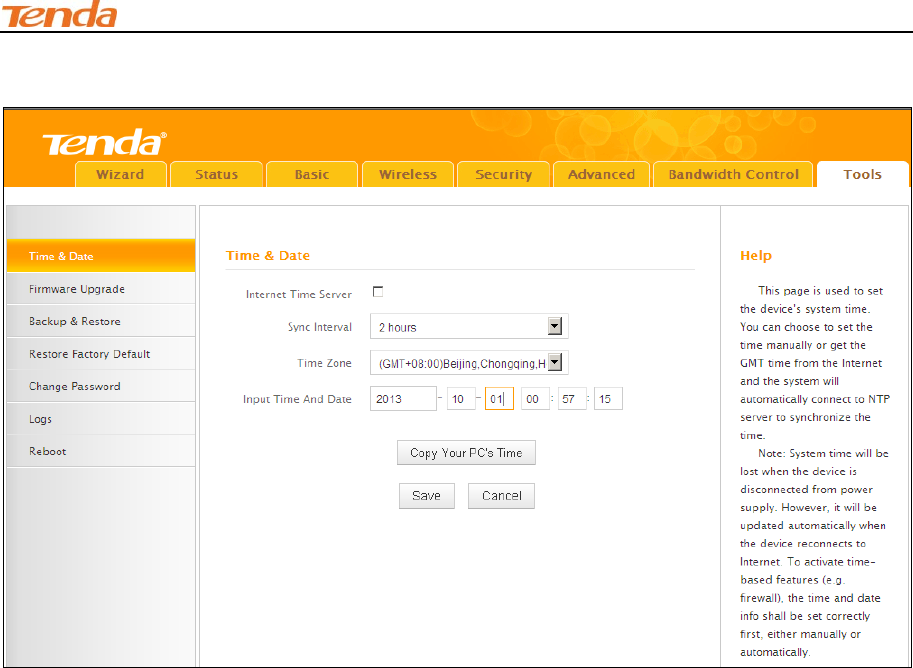Screen dimensions: 913x668
Task: Click the Time Zone label
Action: click(x=324, y=363)
